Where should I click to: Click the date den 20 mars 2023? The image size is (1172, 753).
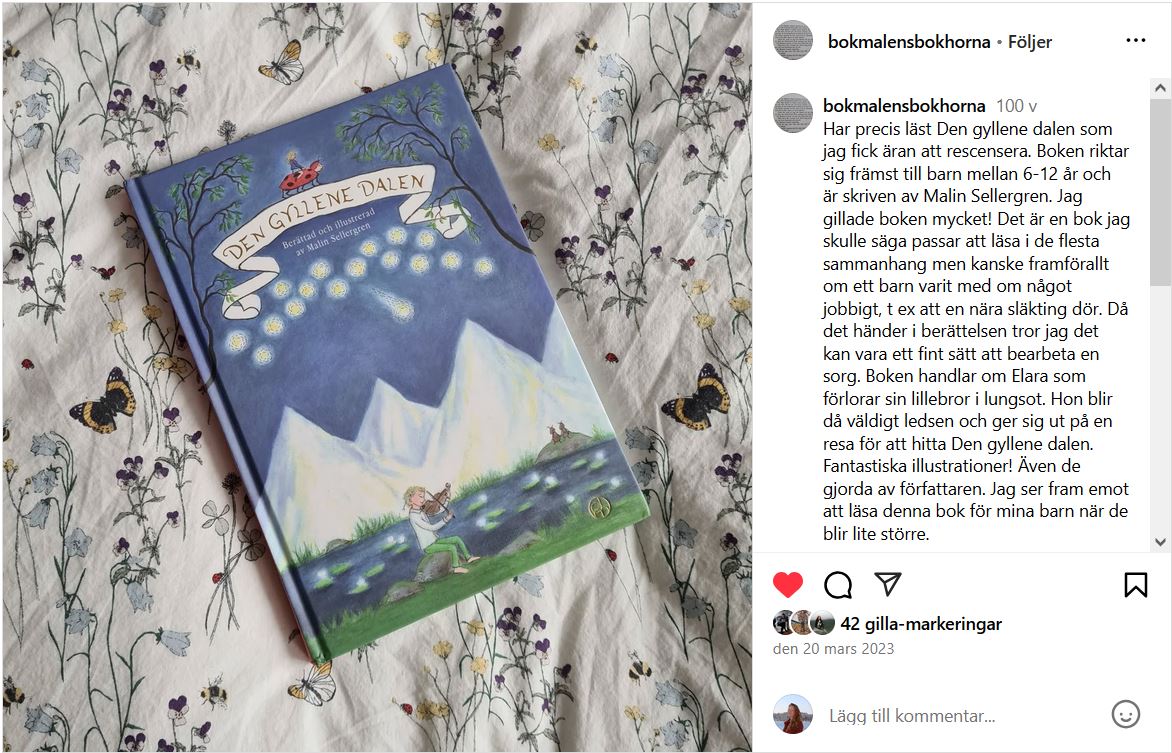[x=833, y=649]
